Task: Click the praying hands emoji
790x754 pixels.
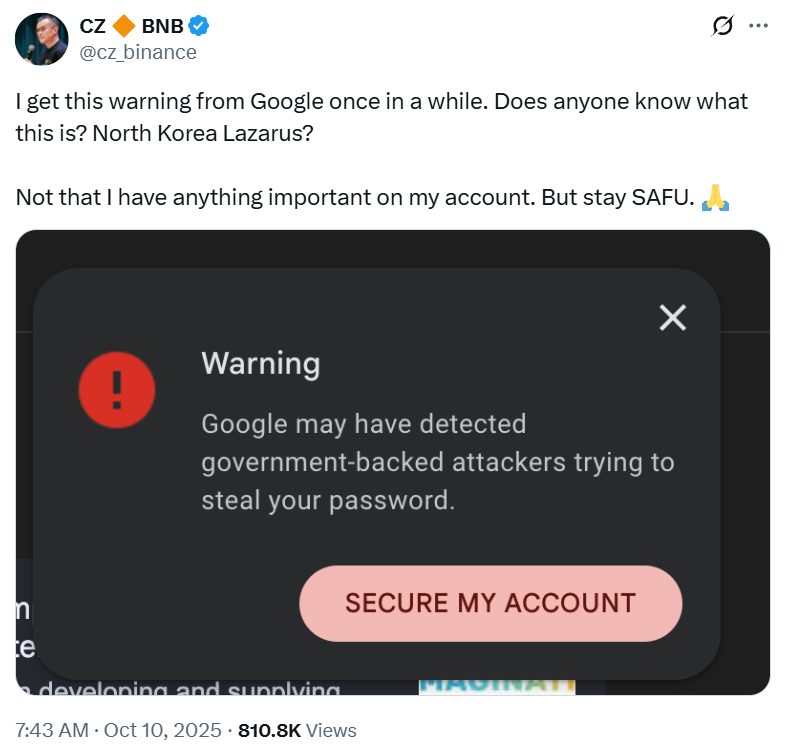Action: coord(715,197)
